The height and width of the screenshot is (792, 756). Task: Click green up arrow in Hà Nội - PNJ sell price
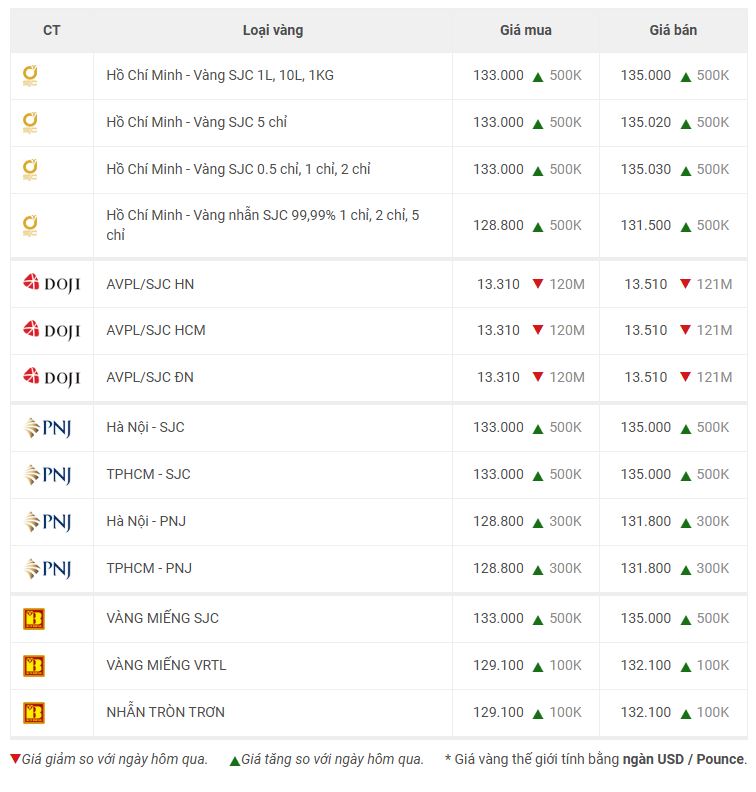(x=685, y=523)
